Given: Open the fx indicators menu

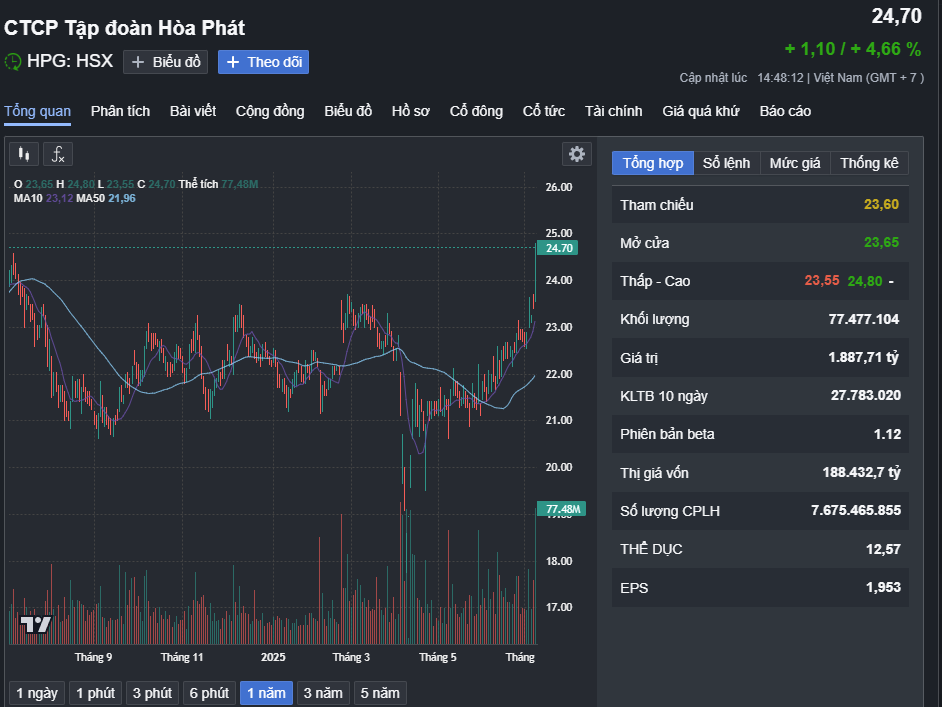Looking at the screenshot, I should pyautogui.click(x=58, y=154).
